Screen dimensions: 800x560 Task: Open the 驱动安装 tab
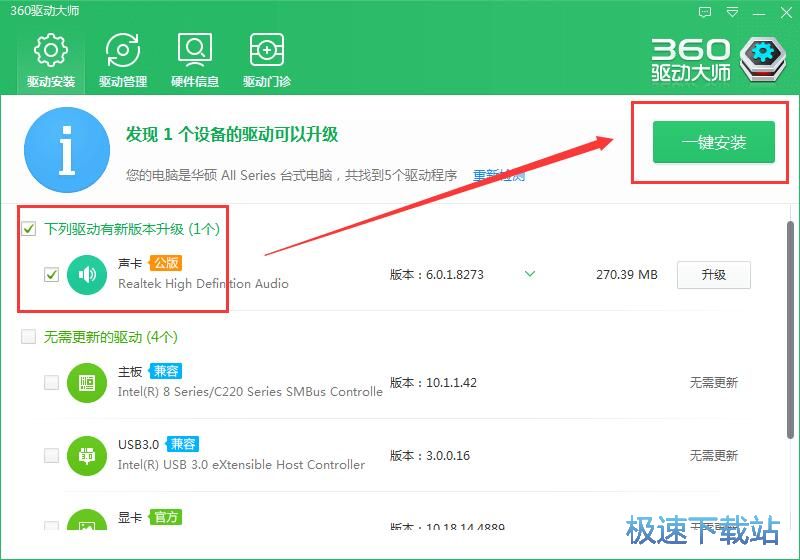[x=51, y=61]
